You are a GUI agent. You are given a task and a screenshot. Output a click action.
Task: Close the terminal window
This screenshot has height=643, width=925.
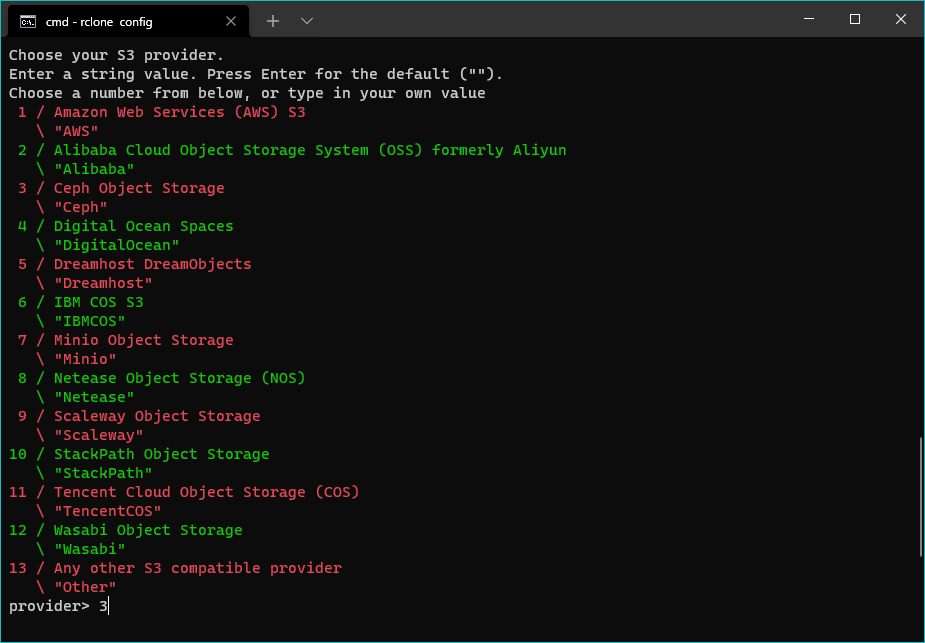point(901,19)
